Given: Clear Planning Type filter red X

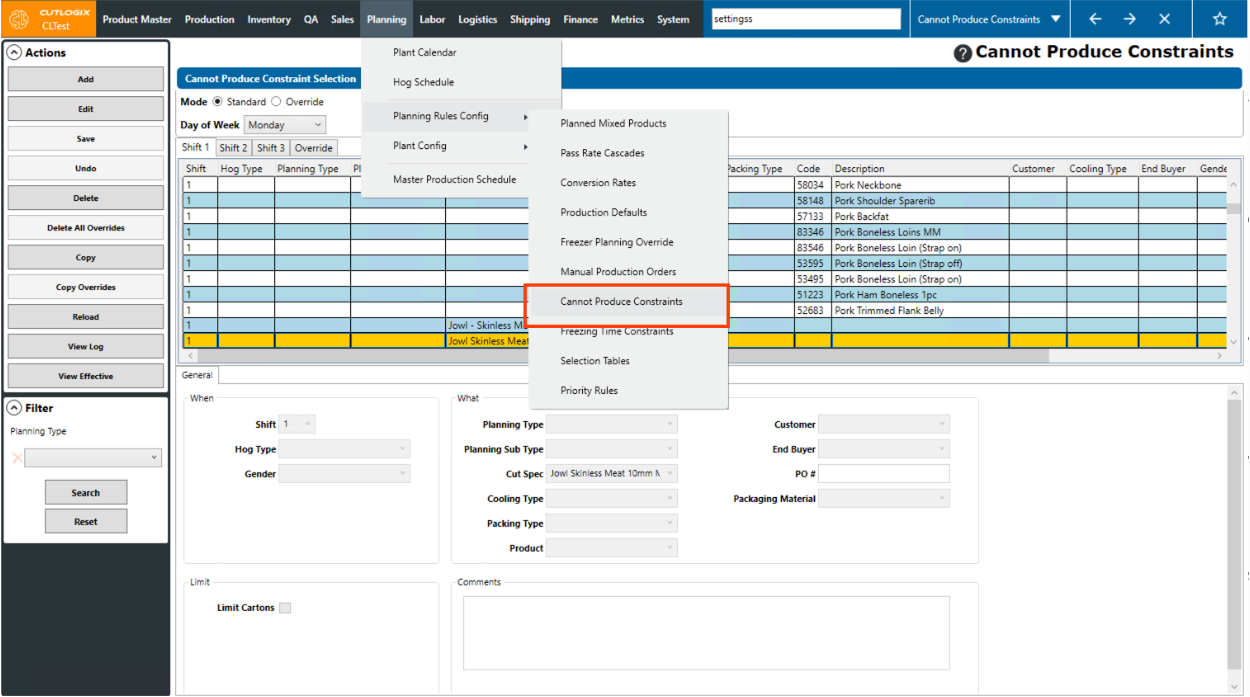Looking at the screenshot, I should (16, 458).
